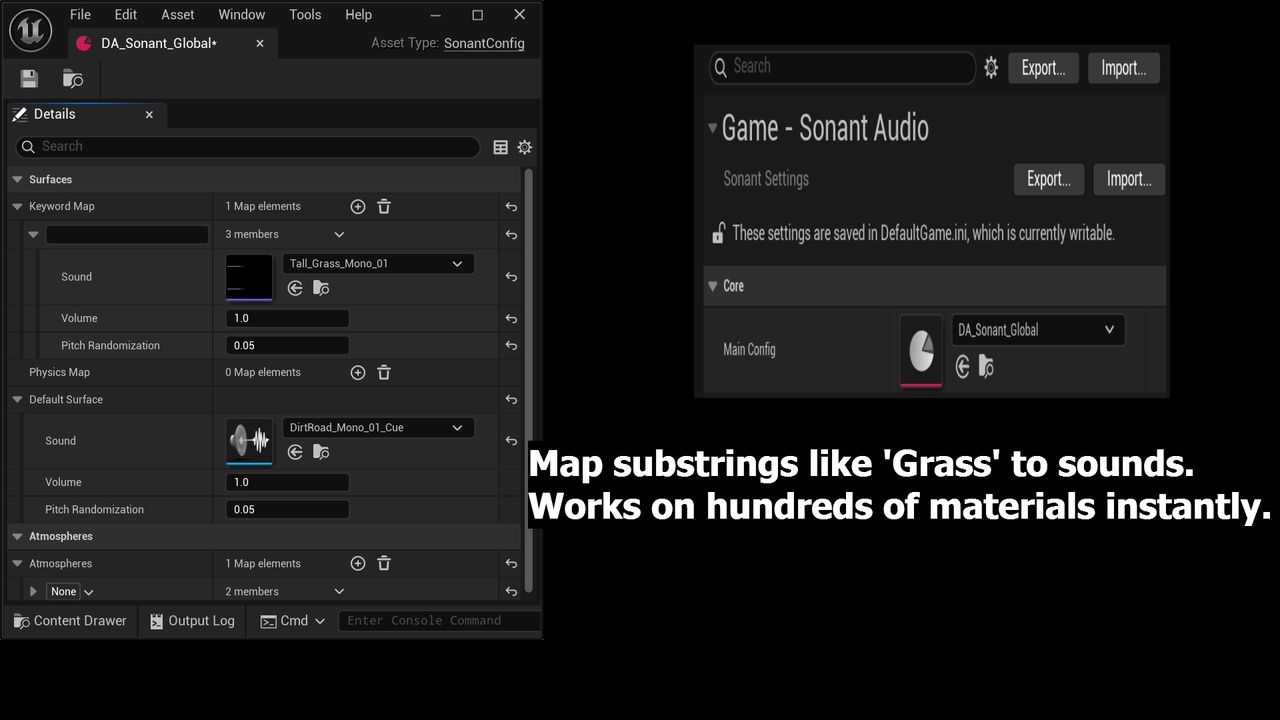Click the Details panel view options grid icon
Screen dimensions: 1280x720
pyautogui.click(x=500, y=147)
